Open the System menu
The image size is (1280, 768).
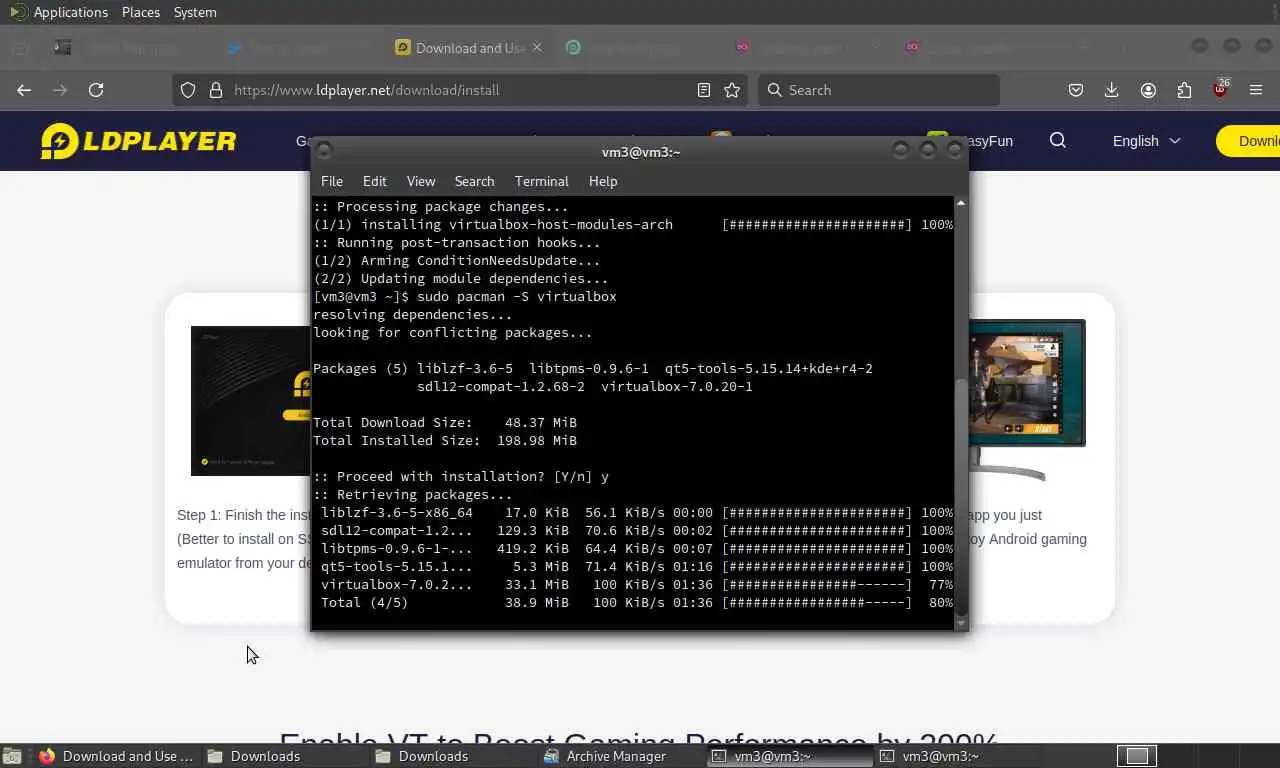click(195, 12)
